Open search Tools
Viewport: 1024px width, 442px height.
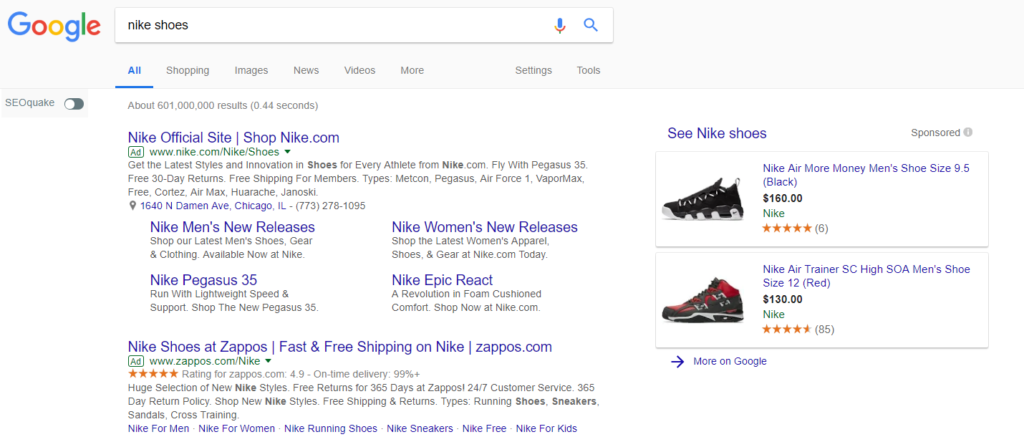pyautogui.click(x=588, y=71)
